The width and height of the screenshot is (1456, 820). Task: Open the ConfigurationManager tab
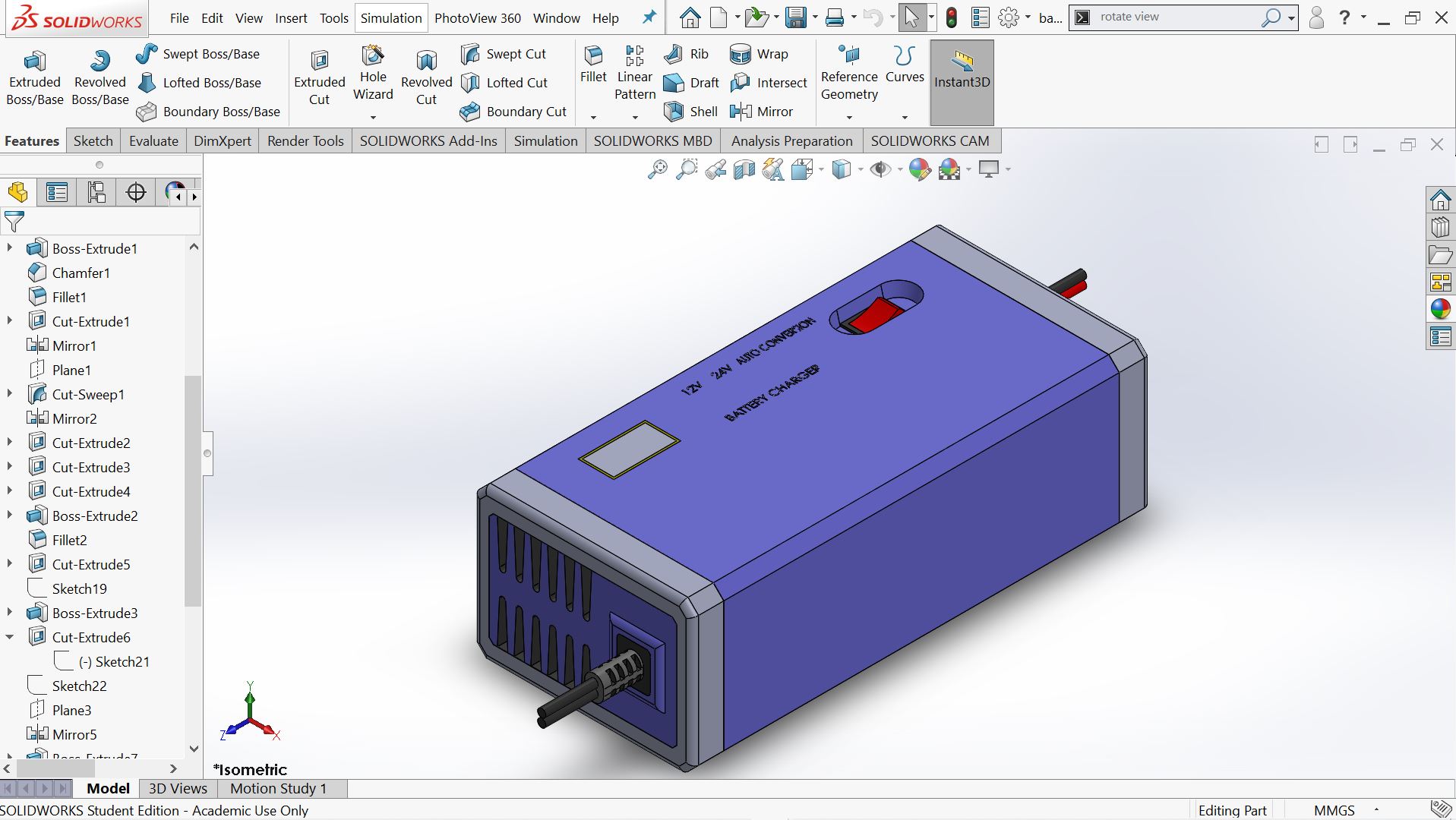[96, 193]
